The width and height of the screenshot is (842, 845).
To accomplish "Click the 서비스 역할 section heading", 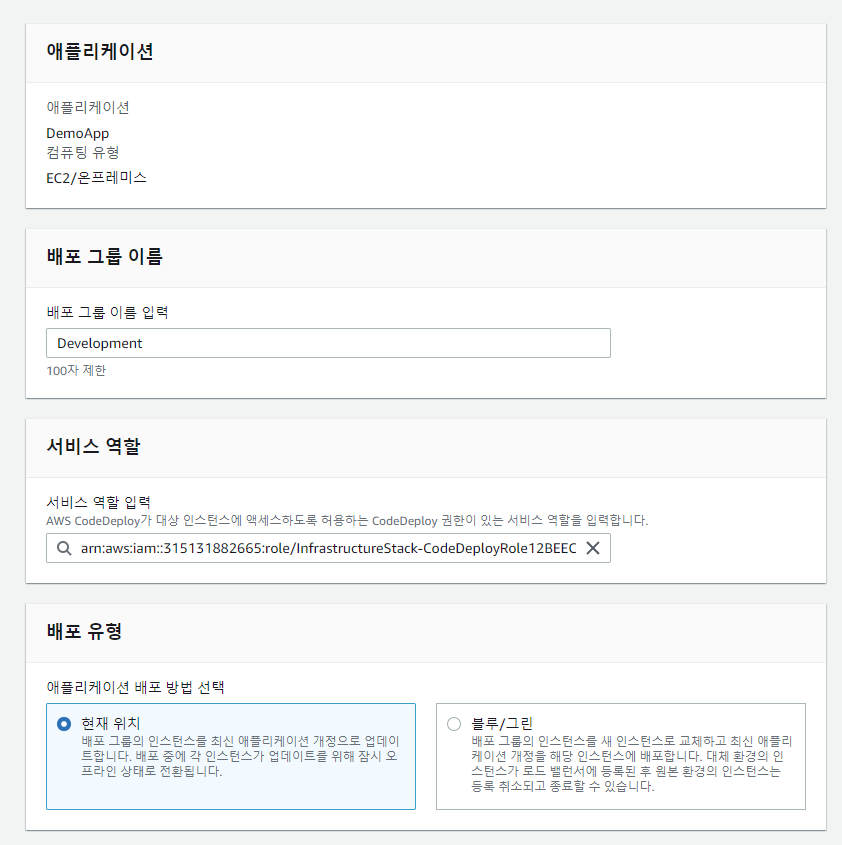I will point(93,446).
